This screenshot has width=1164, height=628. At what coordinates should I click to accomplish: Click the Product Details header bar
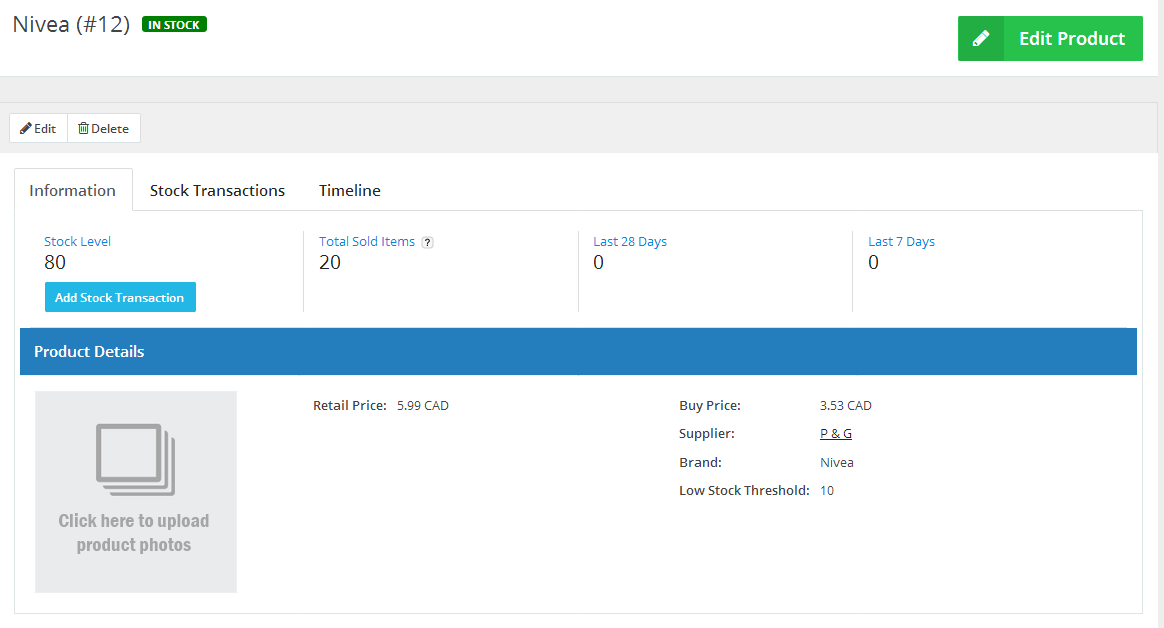tap(578, 351)
